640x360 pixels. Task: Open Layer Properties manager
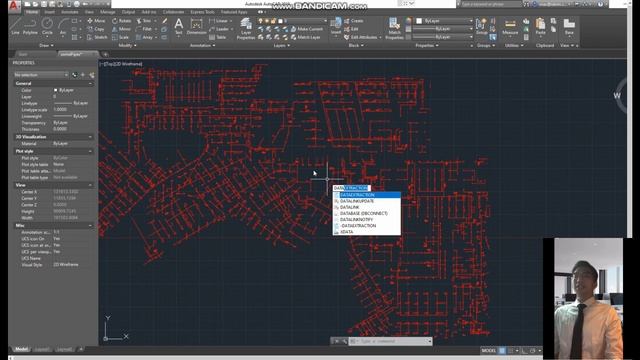[246, 28]
